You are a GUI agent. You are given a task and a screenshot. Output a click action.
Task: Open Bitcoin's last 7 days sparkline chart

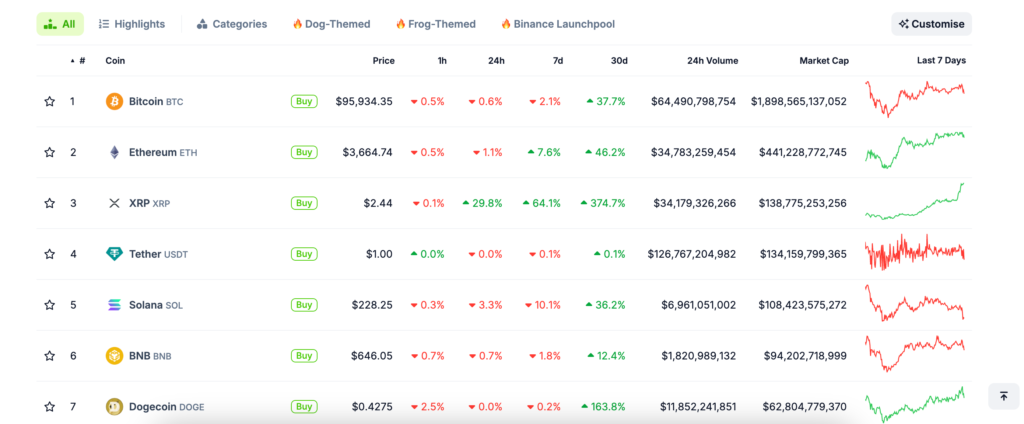coord(915,101)
